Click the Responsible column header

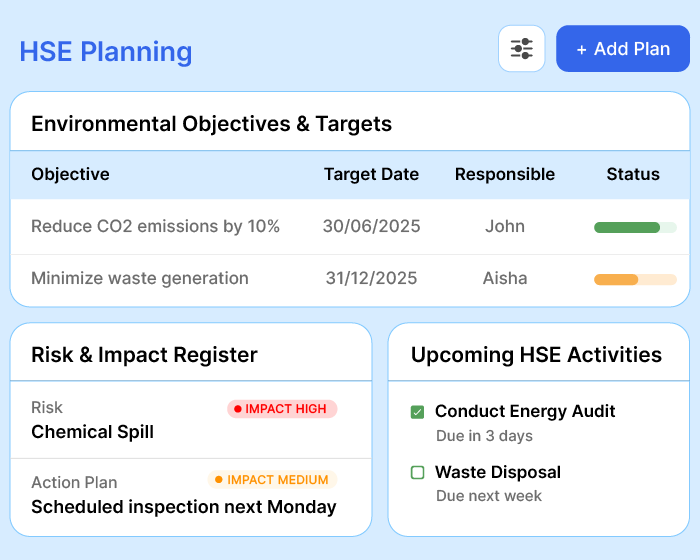coord(504,174)
